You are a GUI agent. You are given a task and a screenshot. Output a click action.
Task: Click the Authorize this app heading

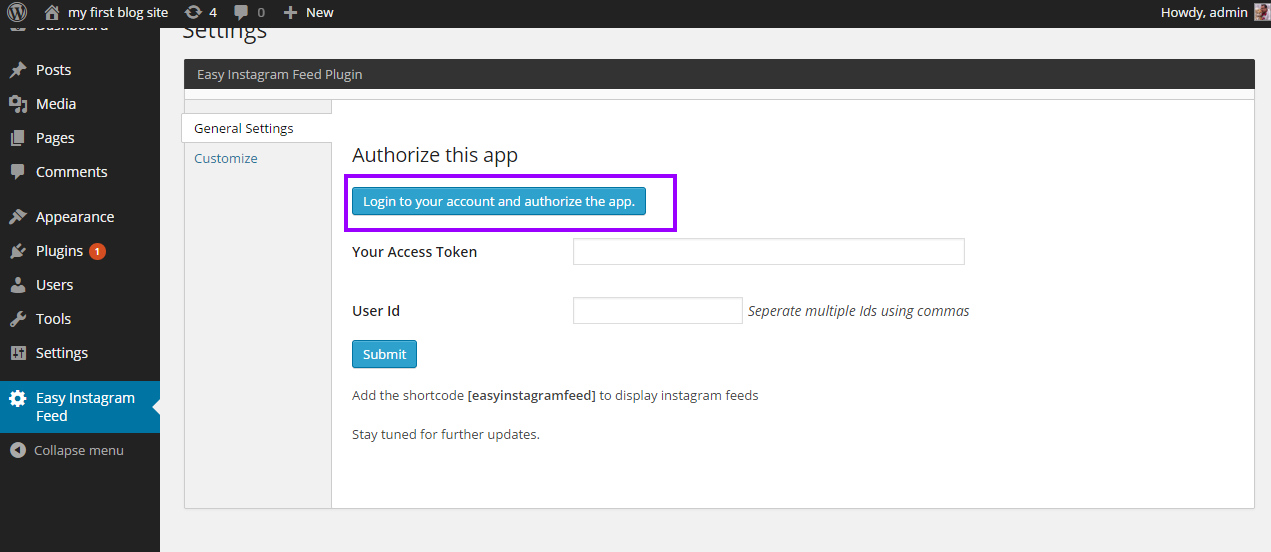pos(435,155)
